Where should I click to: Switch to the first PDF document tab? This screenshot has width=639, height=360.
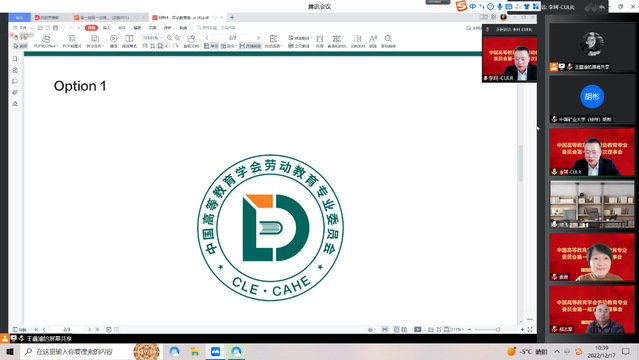pyautogui.click(x=48, y=18)
